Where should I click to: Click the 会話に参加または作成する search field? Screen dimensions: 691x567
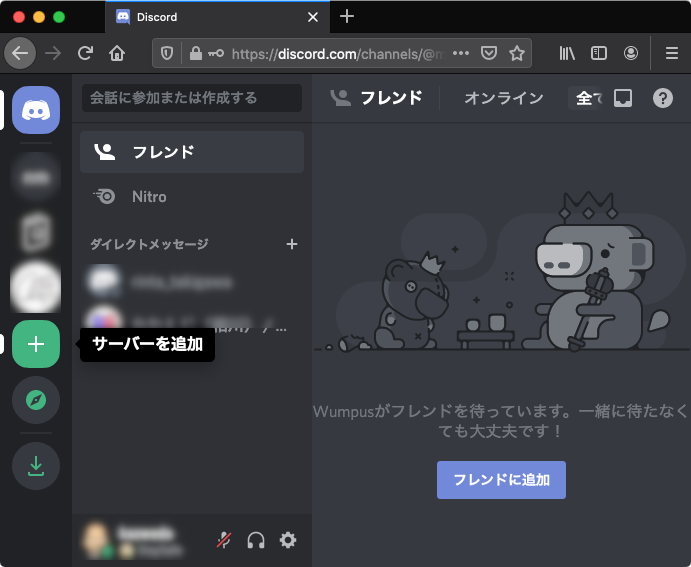(x=192, y=98)
